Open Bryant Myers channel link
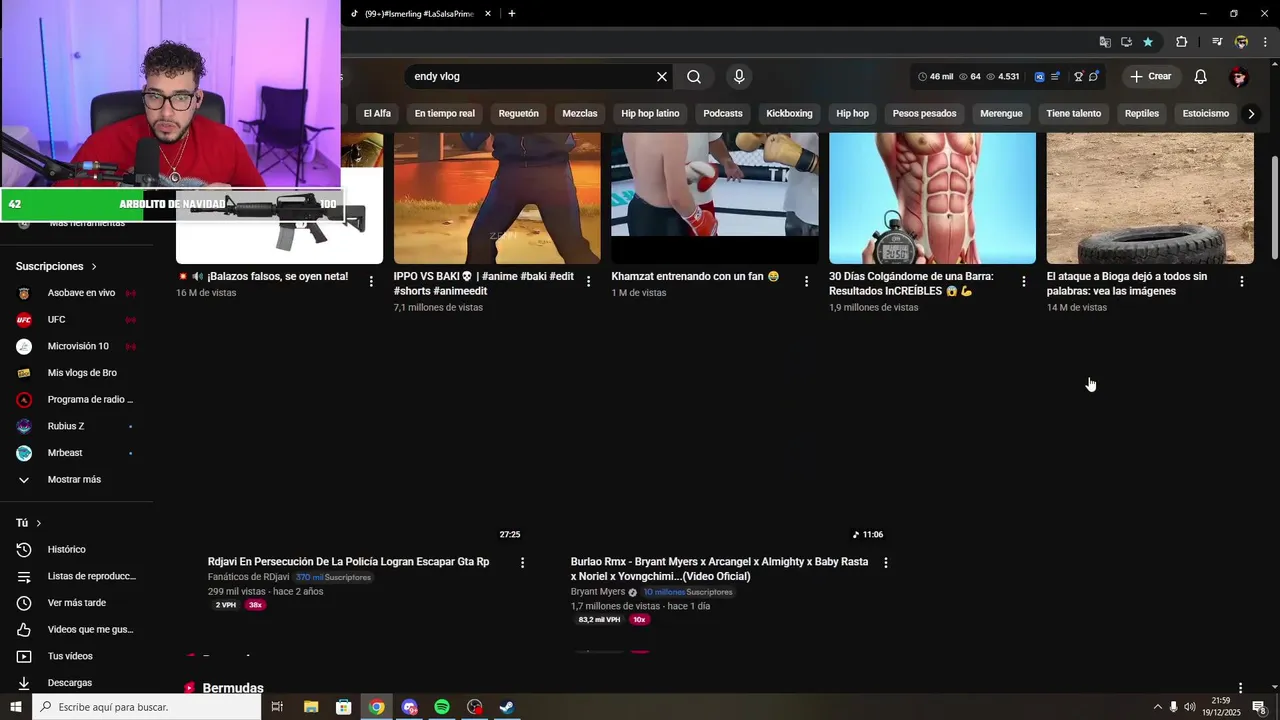Viewport: 1280px width, 720px height. tap(598, 592)
